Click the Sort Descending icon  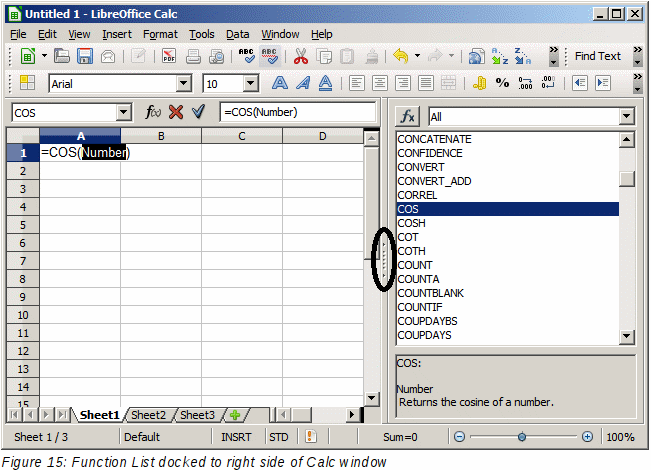523,56
